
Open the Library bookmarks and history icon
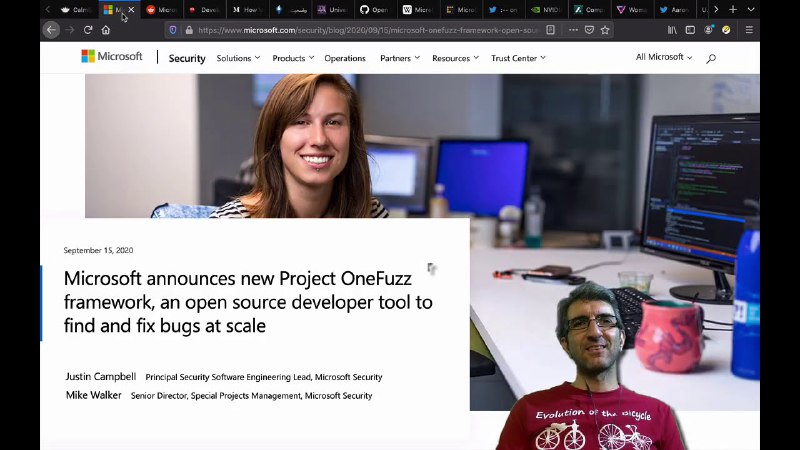pos(672,30)
